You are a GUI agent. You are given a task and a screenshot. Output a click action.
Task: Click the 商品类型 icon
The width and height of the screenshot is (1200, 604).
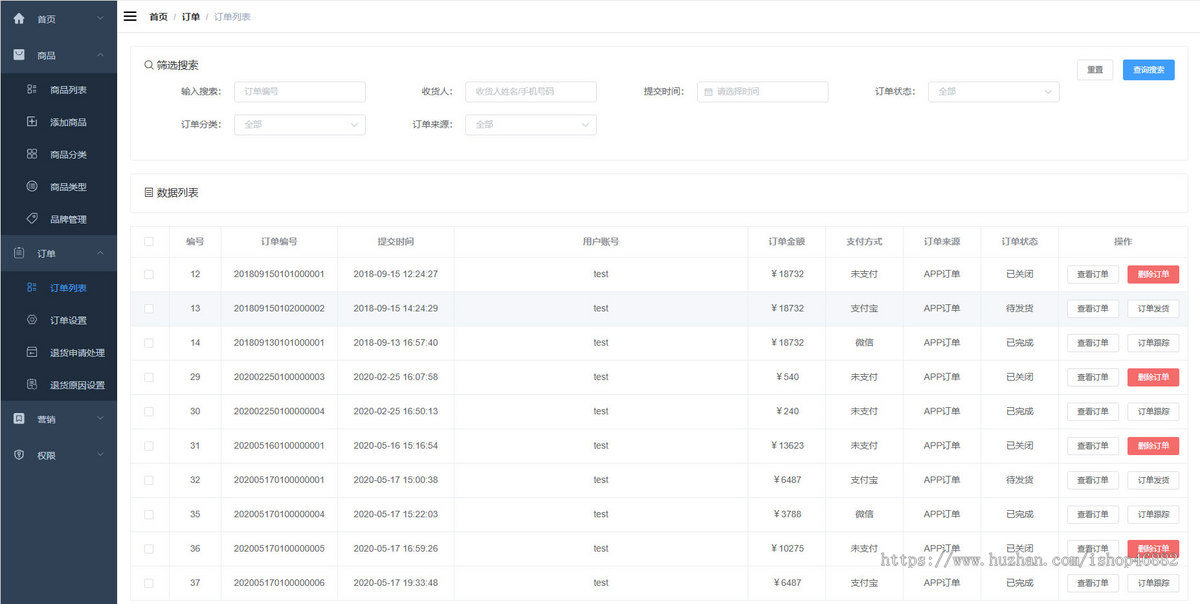tap(32, 186)
